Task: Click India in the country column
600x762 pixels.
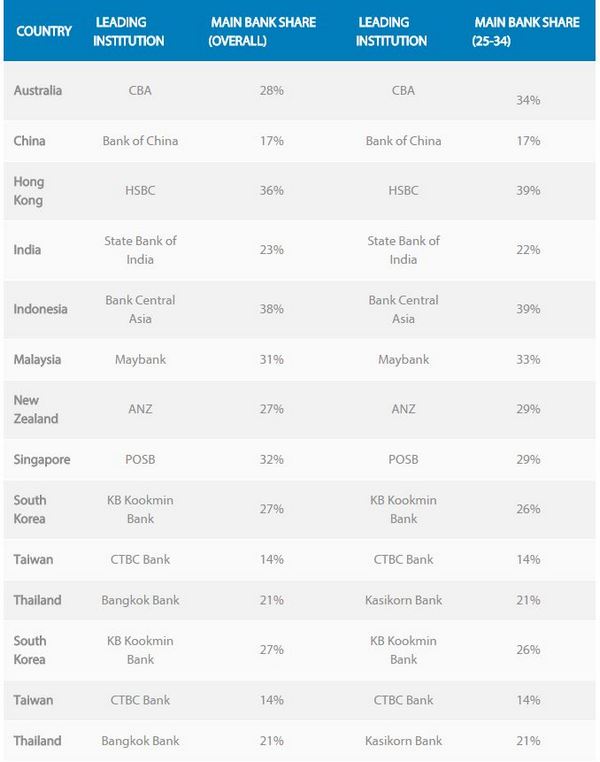Action: (27, 249)
